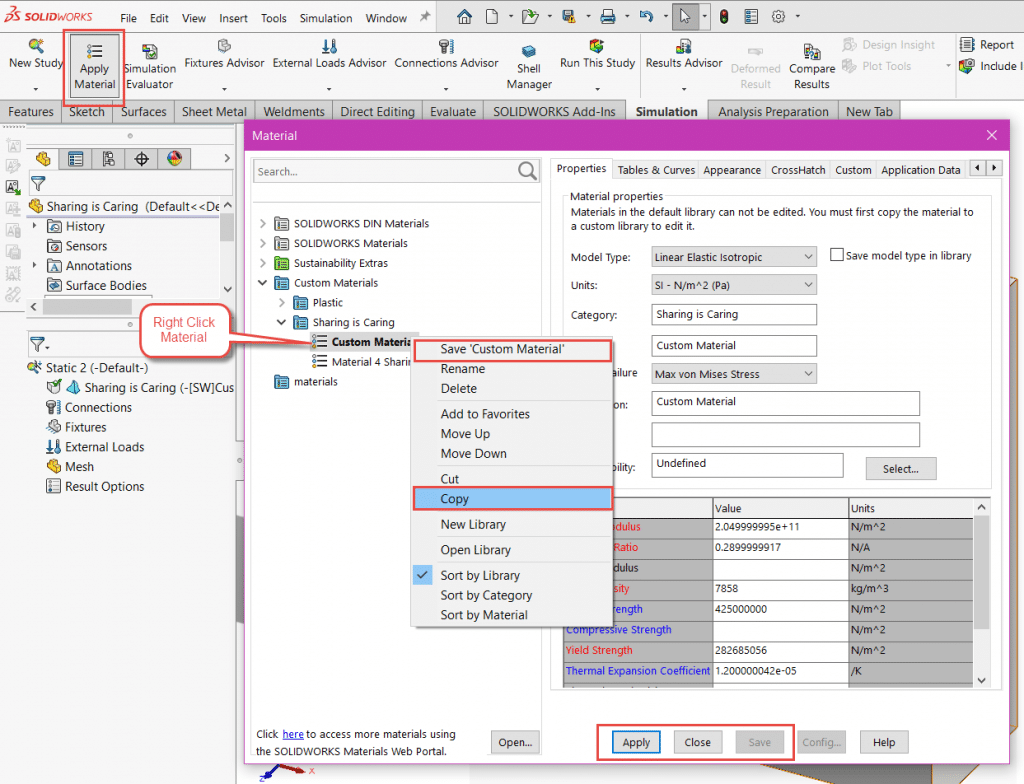Switch to Tables & Curves tab
The width and height of the screenshot is (1024, 784).
coord(656,170)
